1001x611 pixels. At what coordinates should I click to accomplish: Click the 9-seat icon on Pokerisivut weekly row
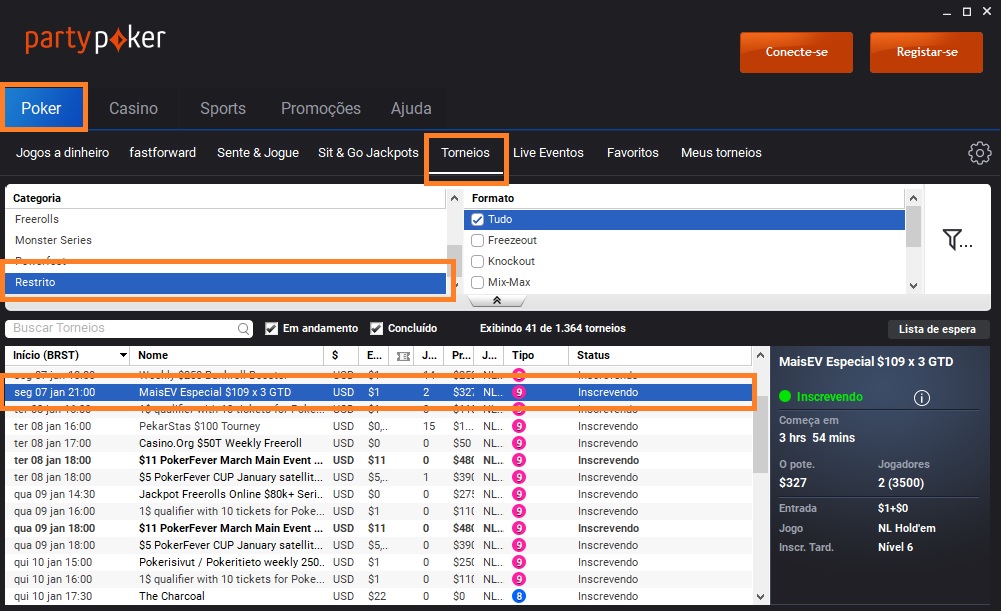point(519,562)
